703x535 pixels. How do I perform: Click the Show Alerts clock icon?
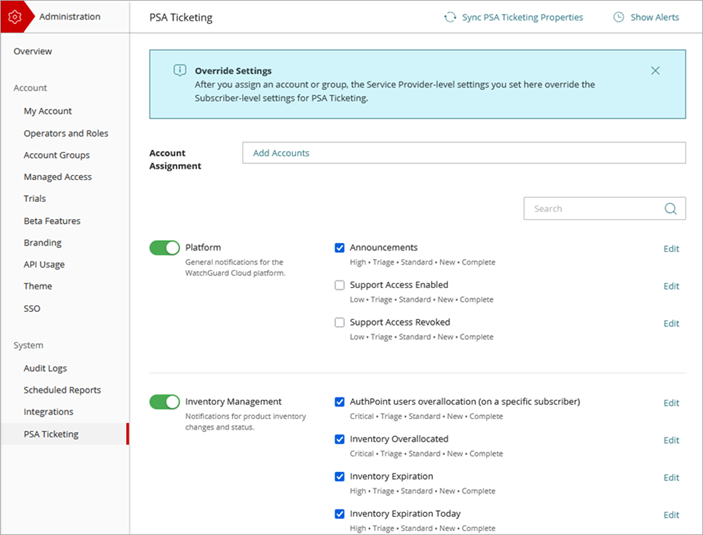619,17
